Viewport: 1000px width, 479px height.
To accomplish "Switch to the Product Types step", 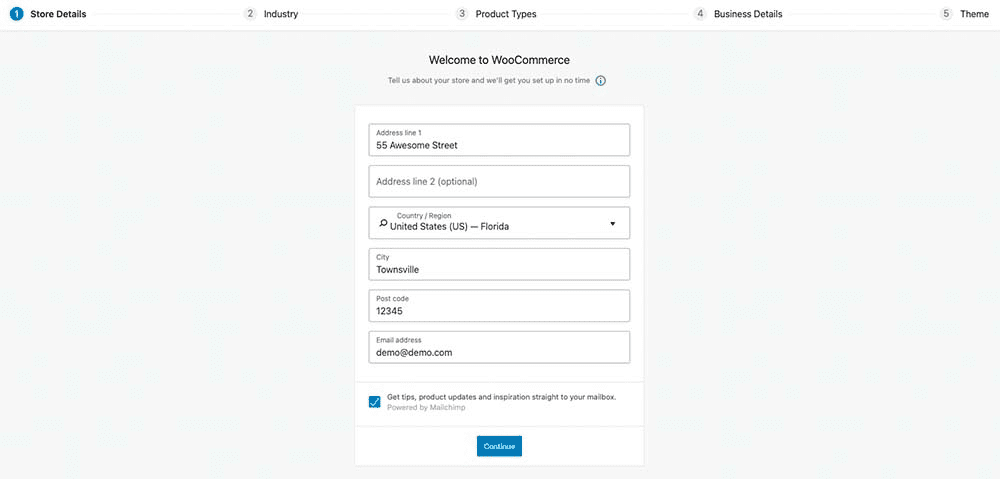I will (x=506, y=14).
